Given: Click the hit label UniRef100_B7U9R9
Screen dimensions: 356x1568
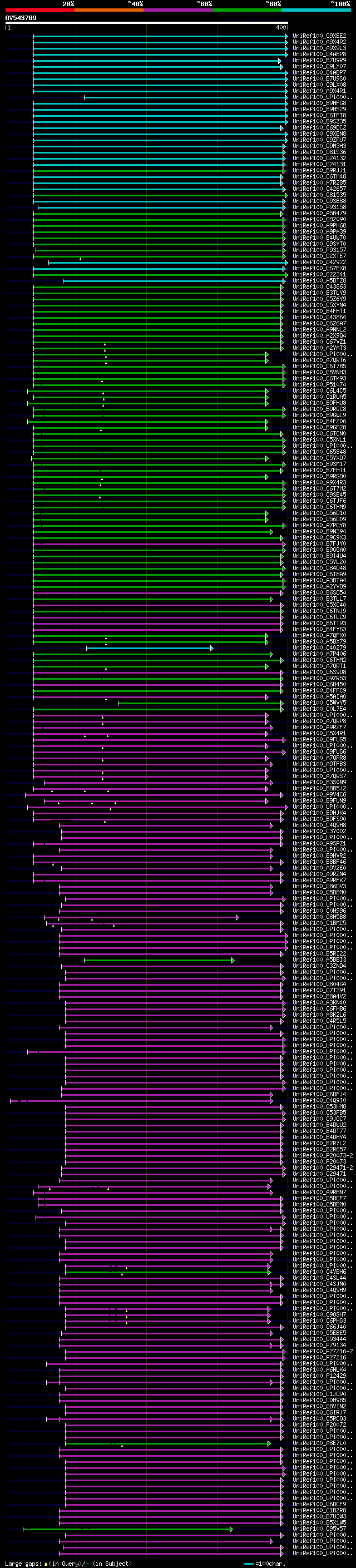Looking at the screenshot, I should (319, 60).
